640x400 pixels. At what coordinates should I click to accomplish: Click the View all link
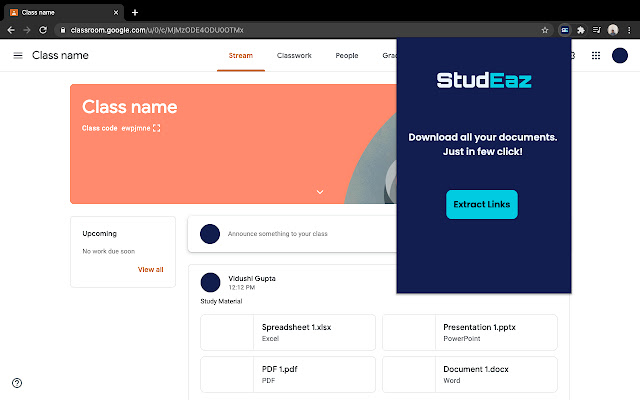(x=150, y=269)
